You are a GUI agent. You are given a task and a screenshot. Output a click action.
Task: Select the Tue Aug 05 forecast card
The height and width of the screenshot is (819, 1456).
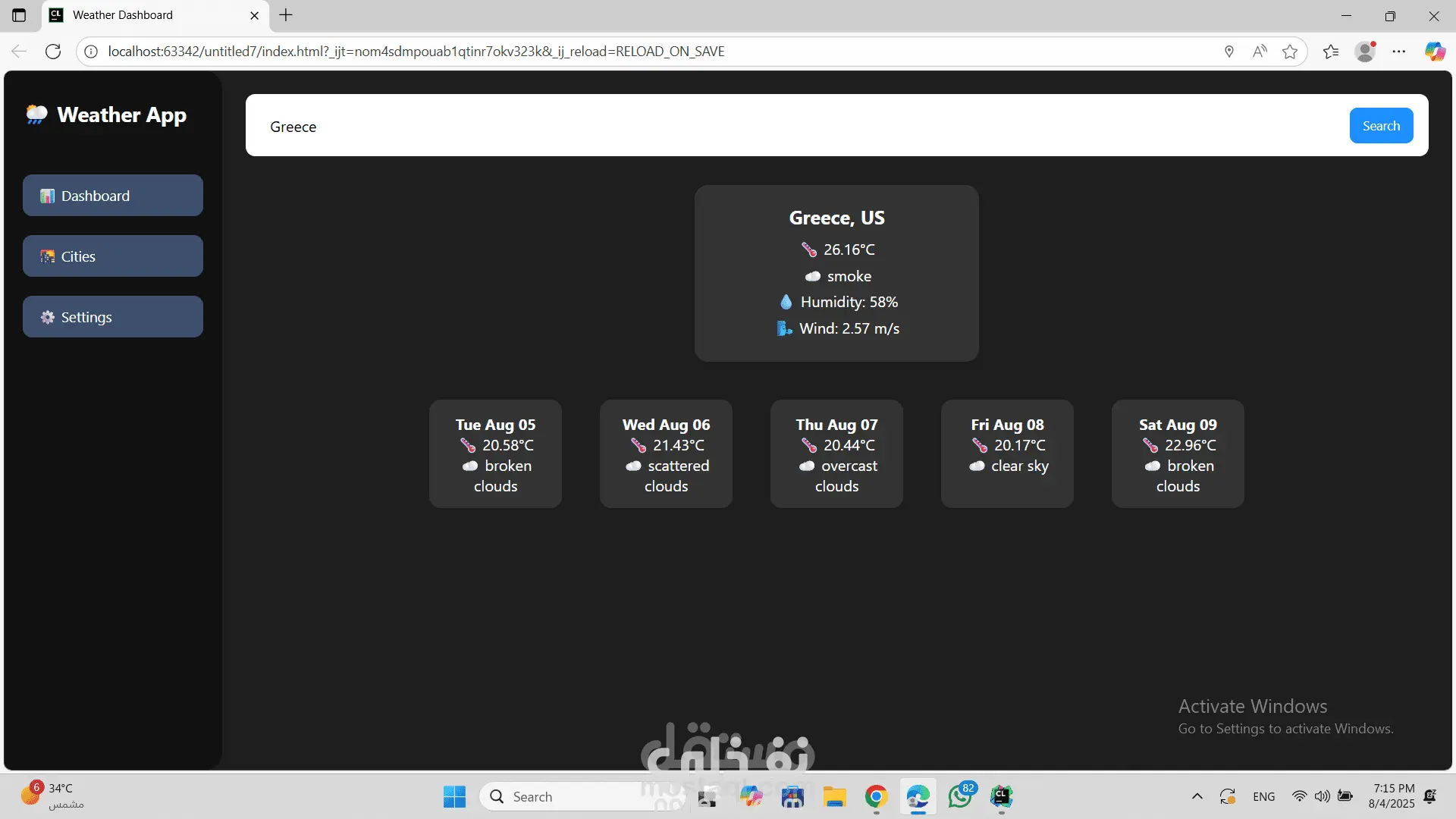click(495, 453)
